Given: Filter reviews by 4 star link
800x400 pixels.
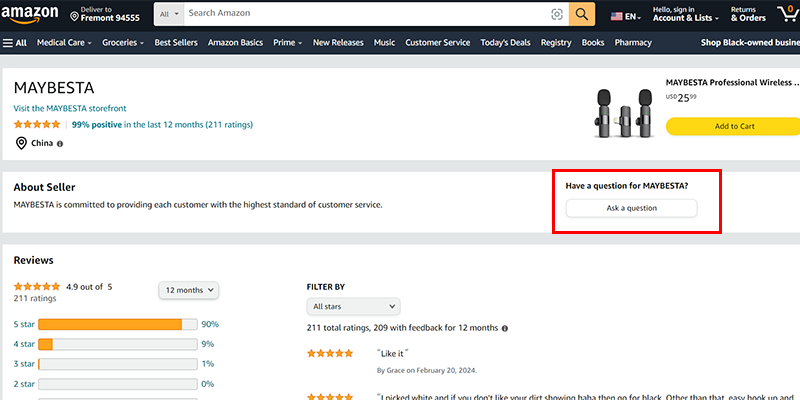Looking at the screenshot, I should 24,344.
